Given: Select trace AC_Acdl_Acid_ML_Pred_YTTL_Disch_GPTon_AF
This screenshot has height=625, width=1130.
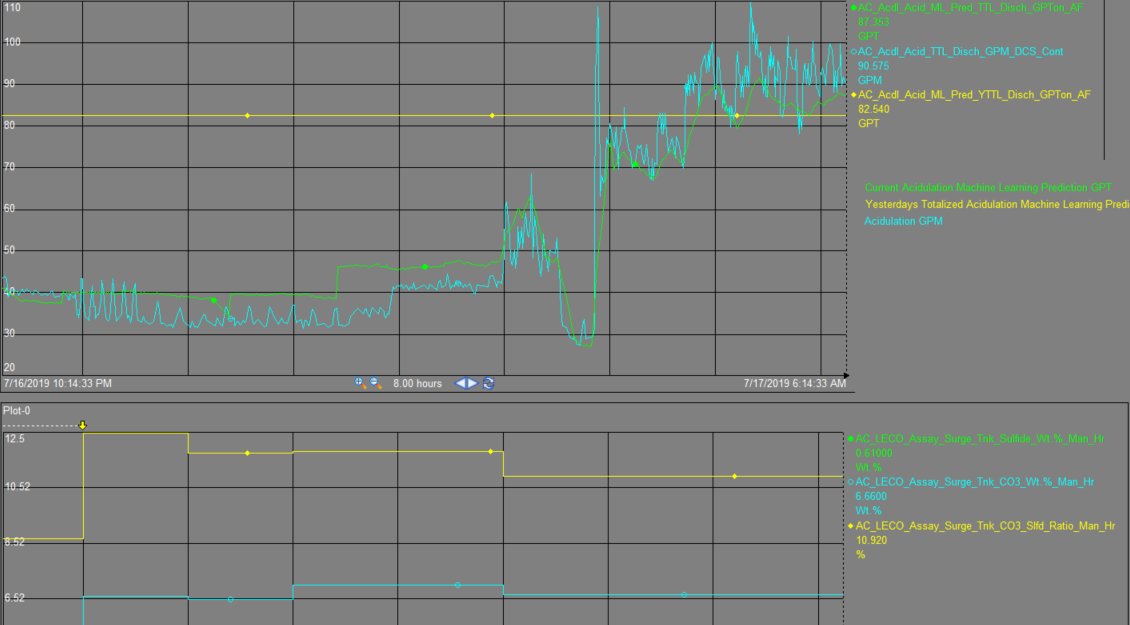Looking at the screenshot, I should (x=974, y=94).
